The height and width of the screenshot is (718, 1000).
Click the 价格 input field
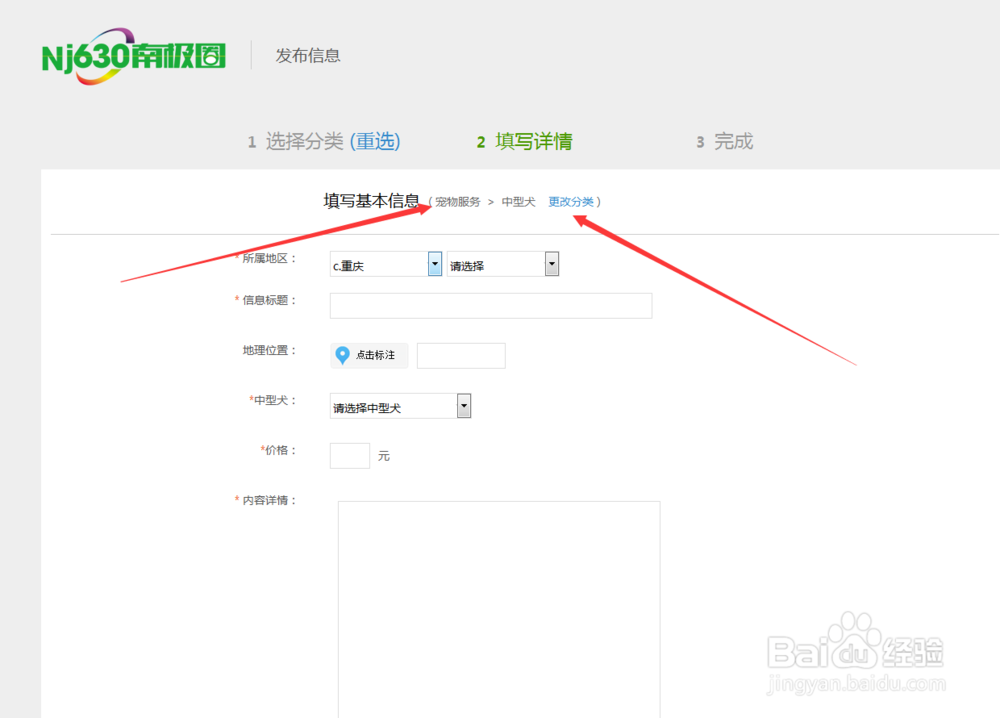[x=349, y=455]
